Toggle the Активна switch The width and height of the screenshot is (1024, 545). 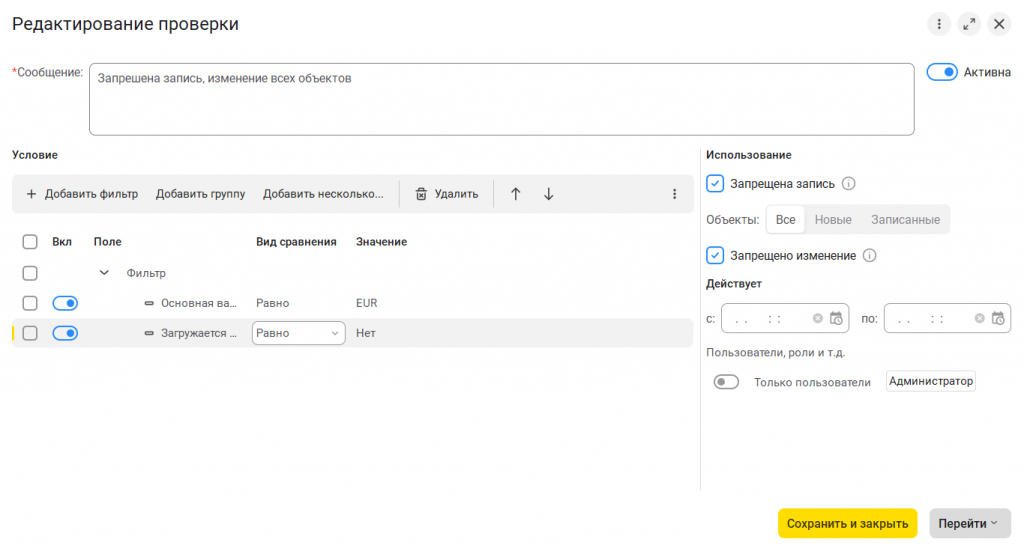pyautogui.click(x=942, y=72)
